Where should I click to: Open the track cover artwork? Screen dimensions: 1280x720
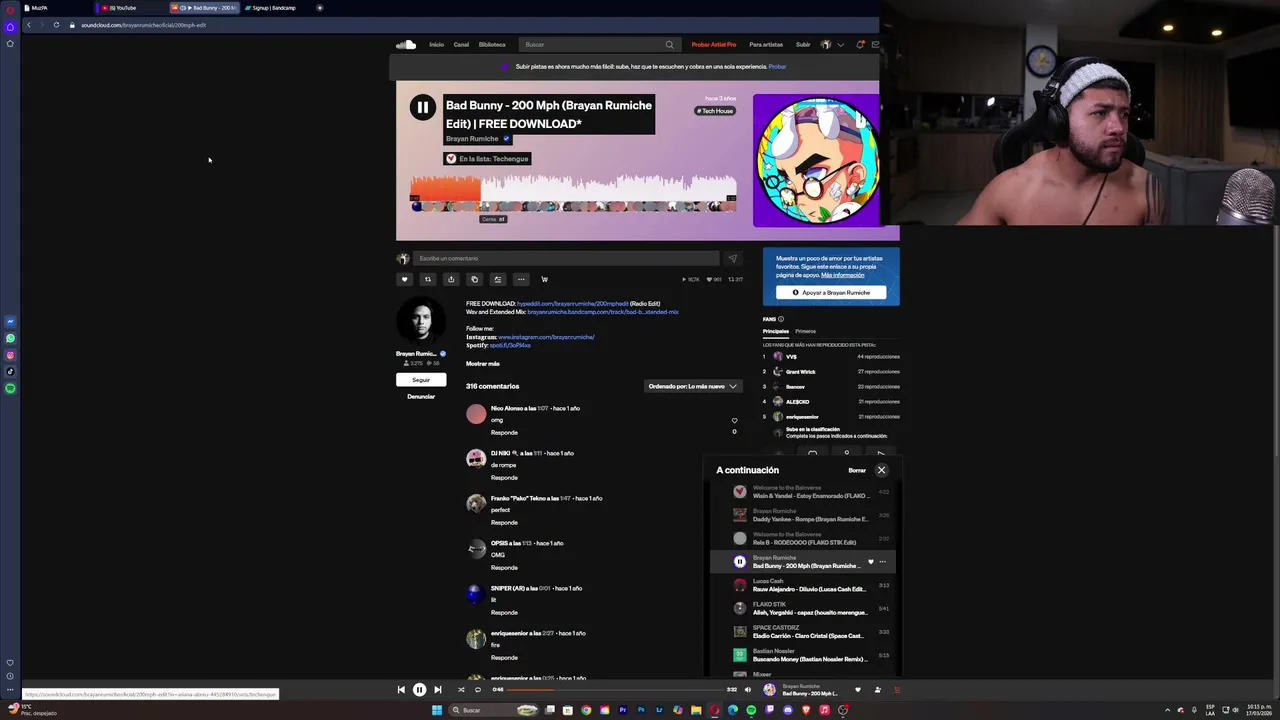(x=816, y=161)
